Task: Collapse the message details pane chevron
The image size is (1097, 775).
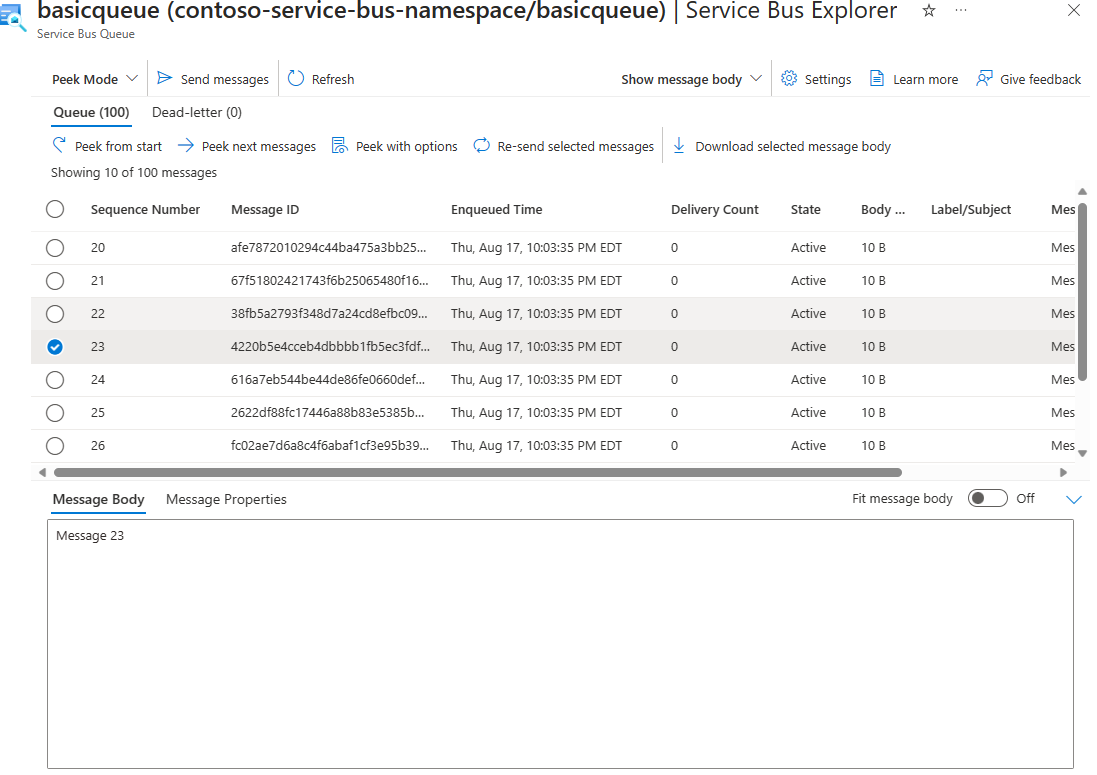Action: pyautogui.click(x=1073, y=499)
